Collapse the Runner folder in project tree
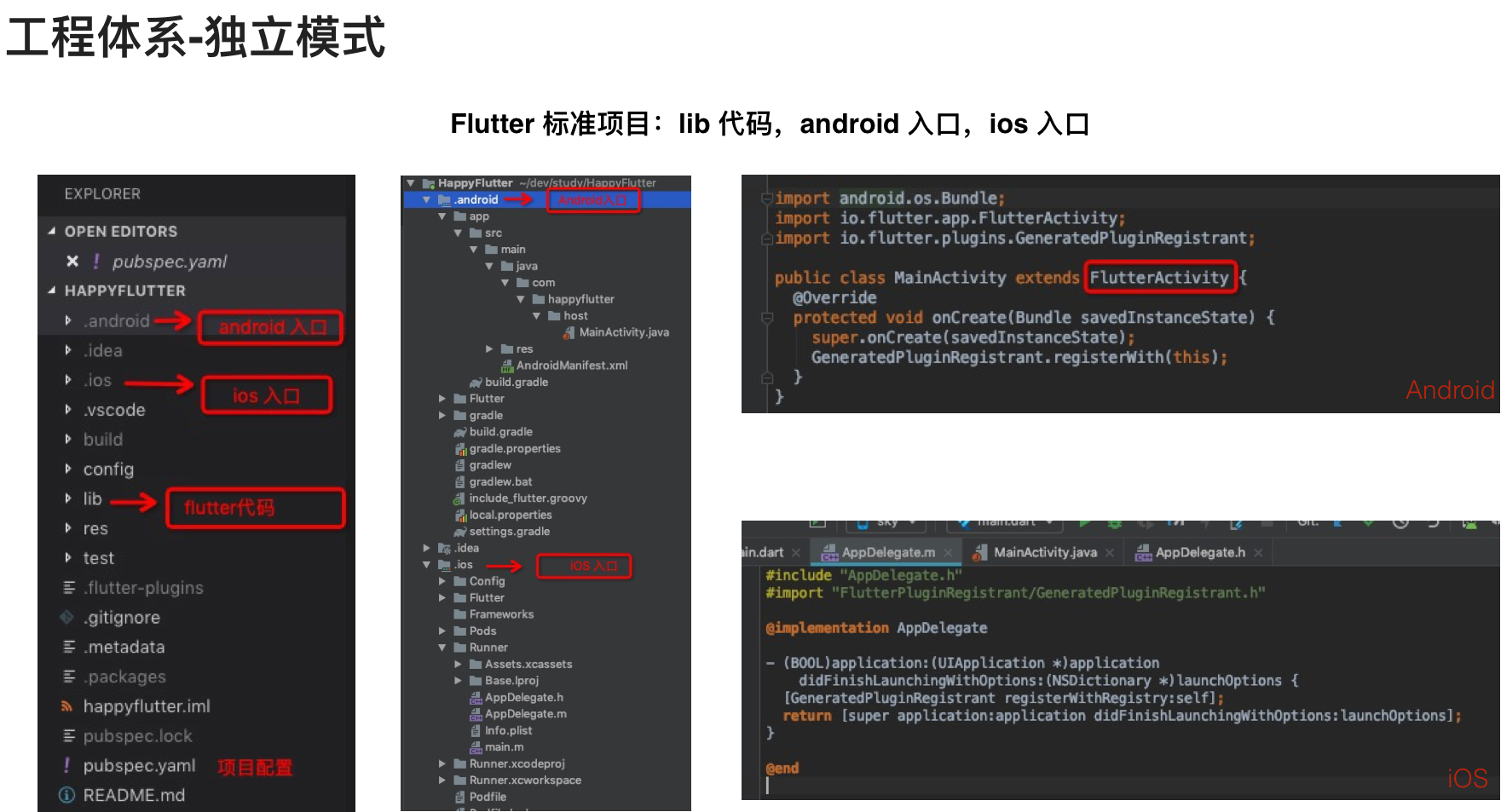1501x812 pixels. [442, 648]
